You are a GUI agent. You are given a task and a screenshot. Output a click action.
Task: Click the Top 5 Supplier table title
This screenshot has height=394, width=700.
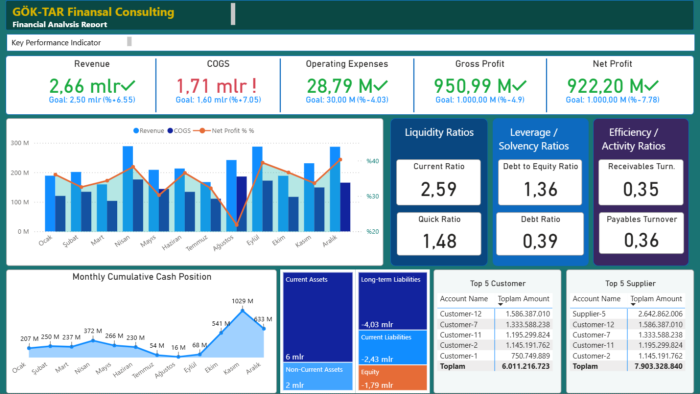tap(630, 283)
